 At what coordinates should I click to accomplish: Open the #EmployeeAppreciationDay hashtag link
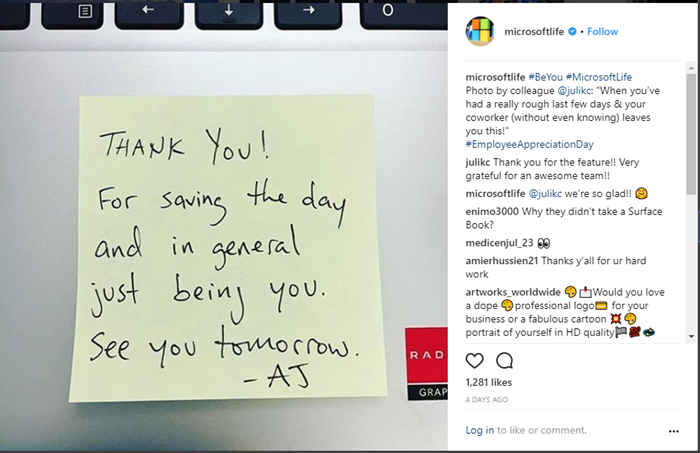point(529,145)
